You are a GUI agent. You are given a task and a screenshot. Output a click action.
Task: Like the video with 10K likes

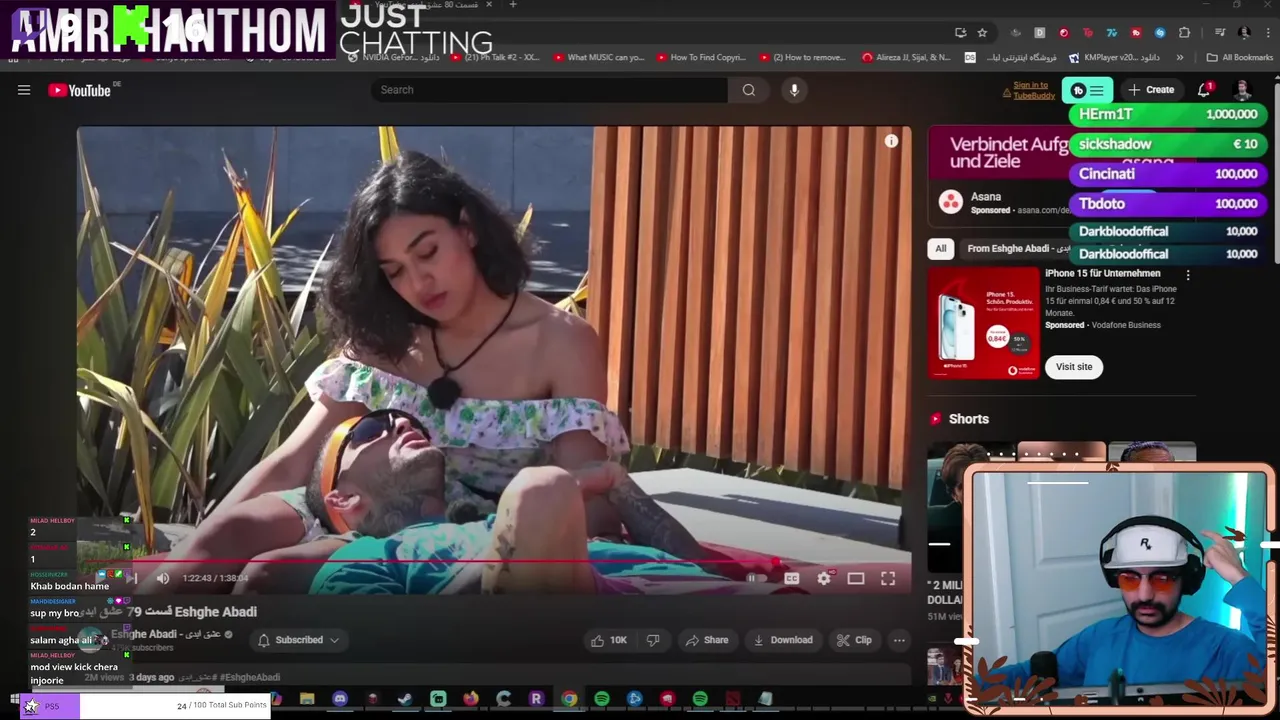609,640
